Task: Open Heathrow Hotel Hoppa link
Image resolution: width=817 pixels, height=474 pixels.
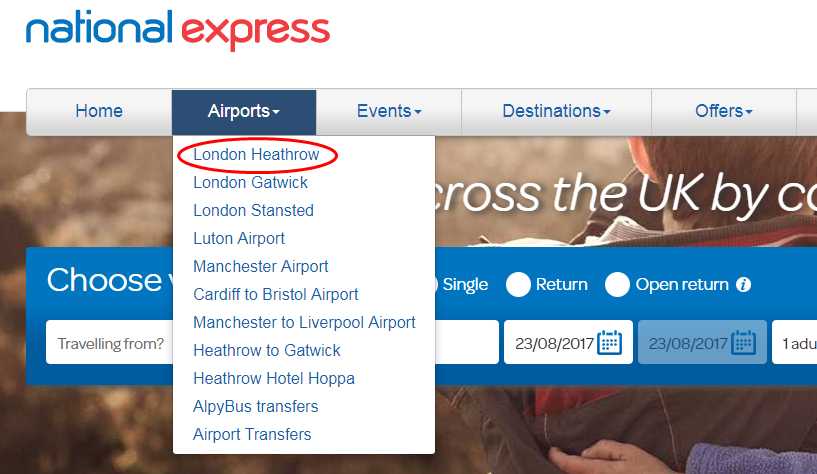Action: [x=274, y=378]
